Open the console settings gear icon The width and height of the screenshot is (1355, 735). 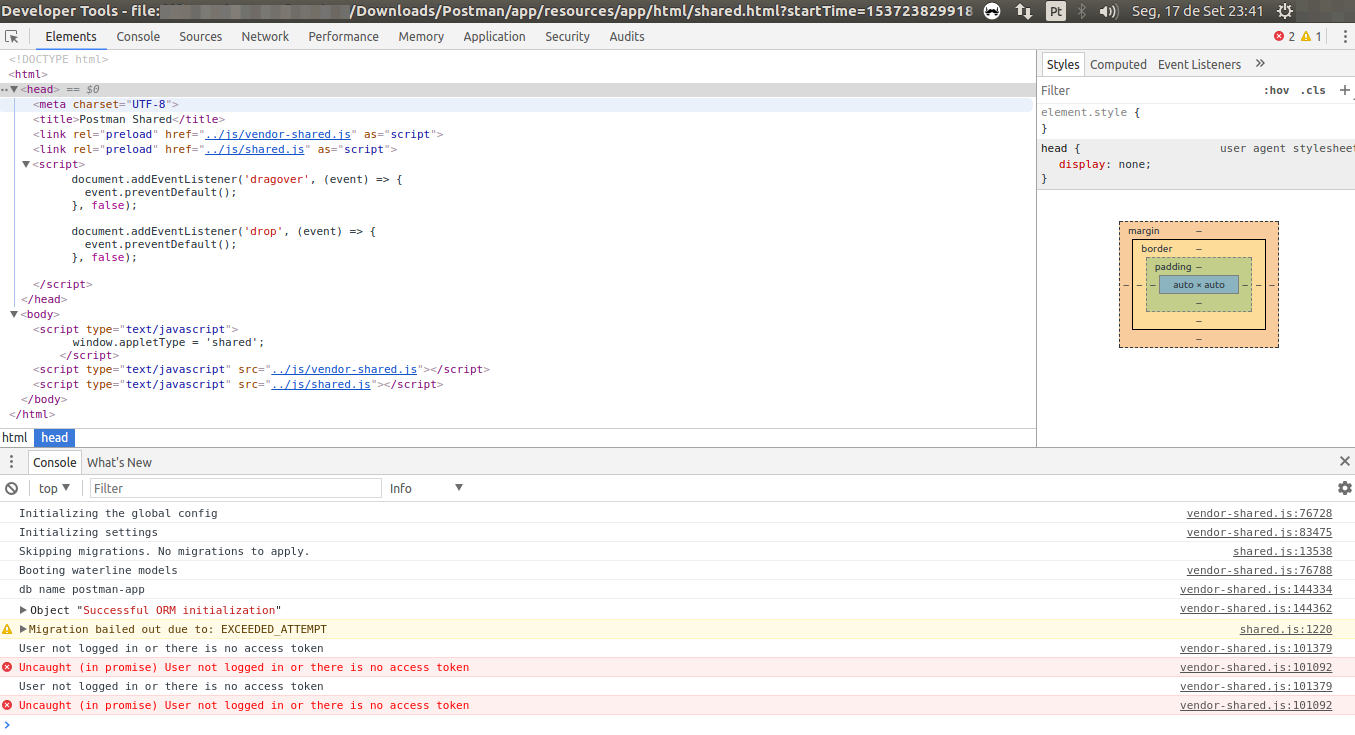[1344, 487]
